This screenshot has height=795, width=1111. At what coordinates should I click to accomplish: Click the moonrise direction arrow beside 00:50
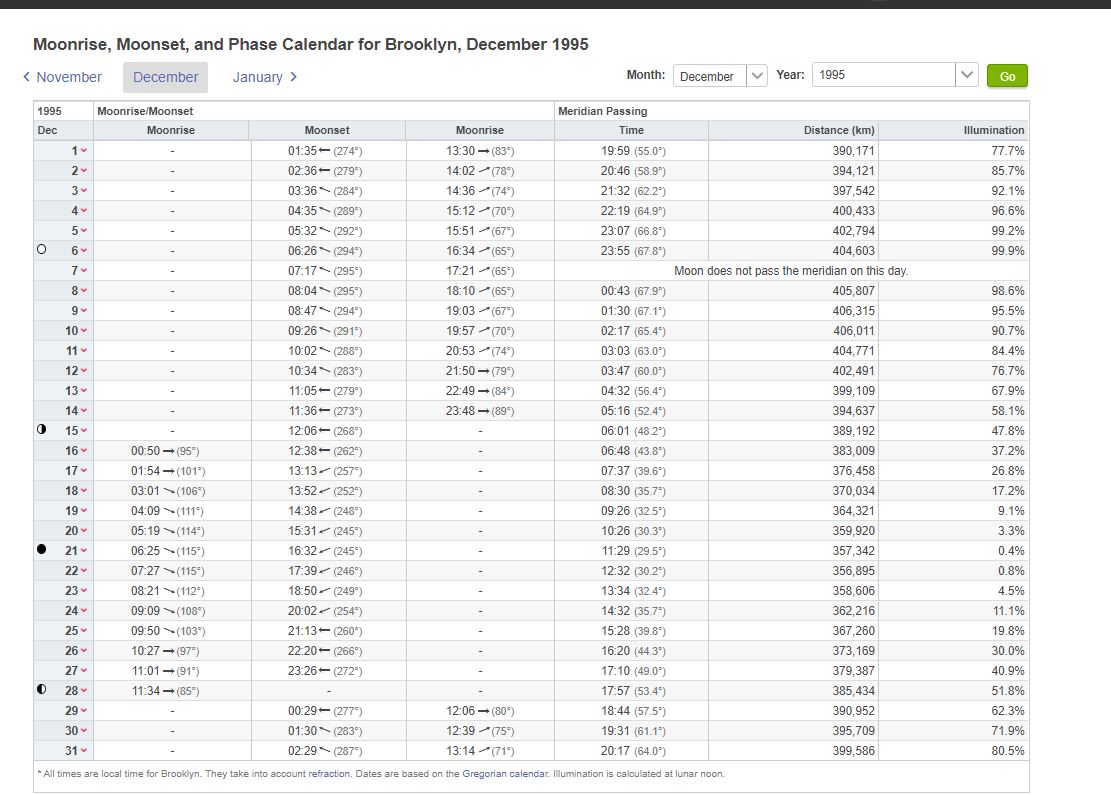169,451
